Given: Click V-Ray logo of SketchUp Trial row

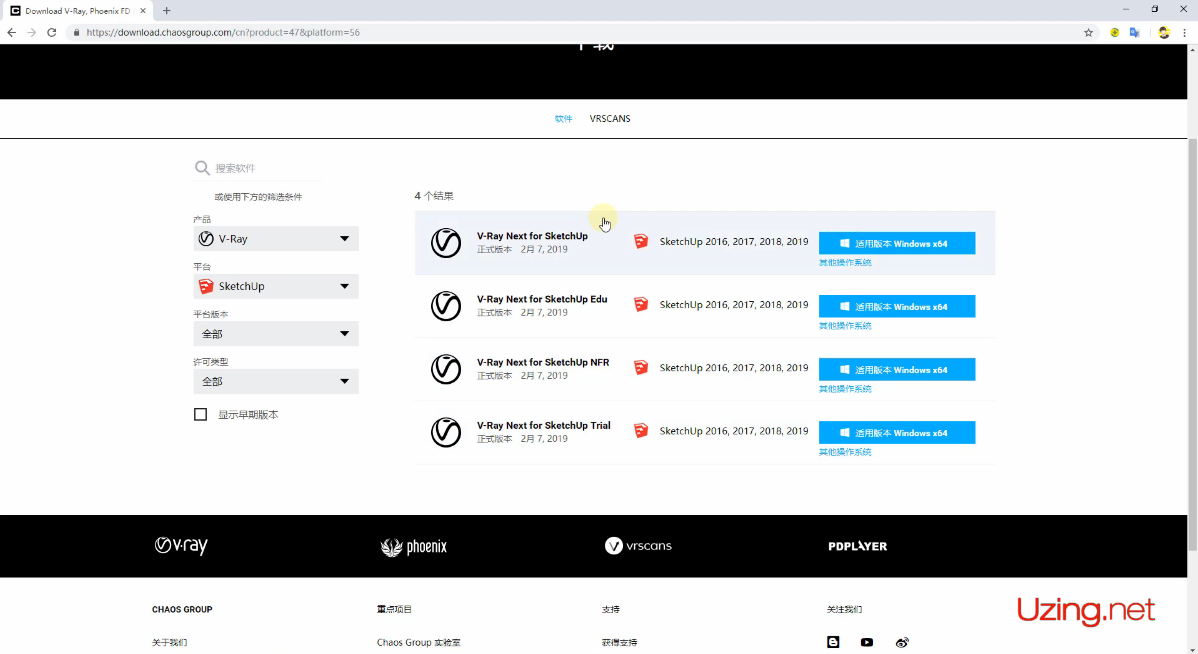Looking at the screenshot, I should 445,432.
